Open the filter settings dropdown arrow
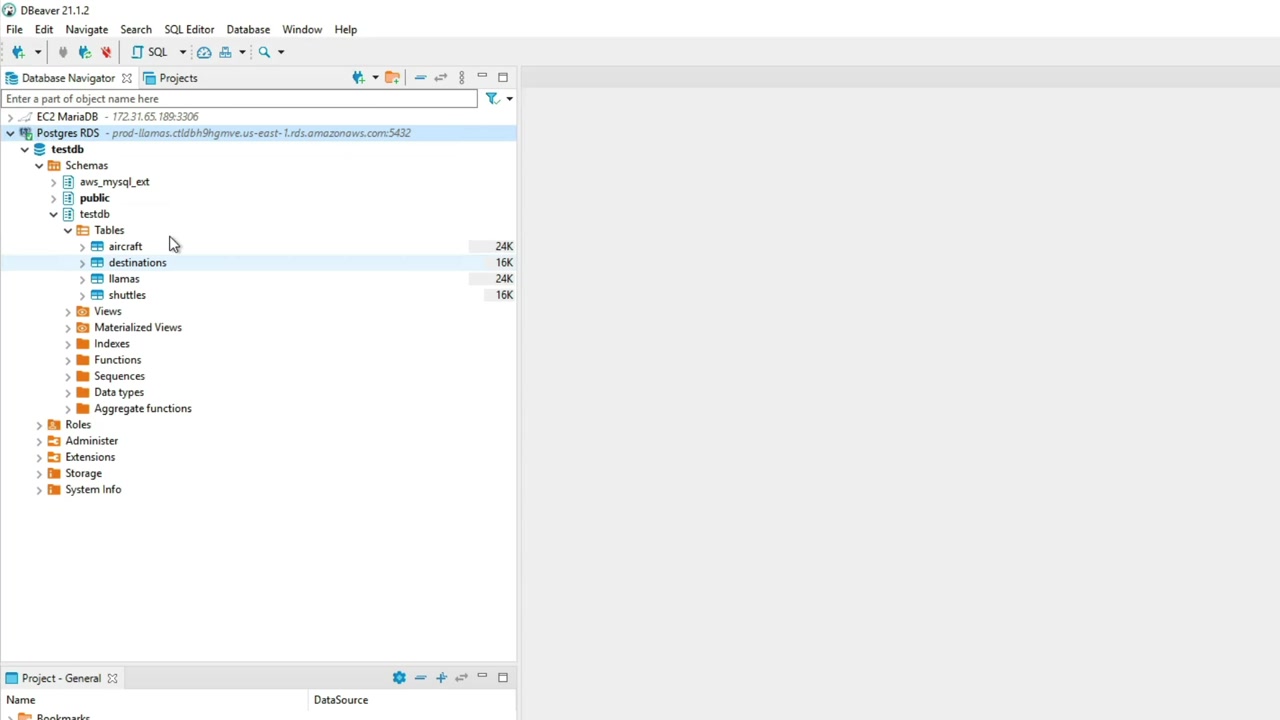 point(509,99)
